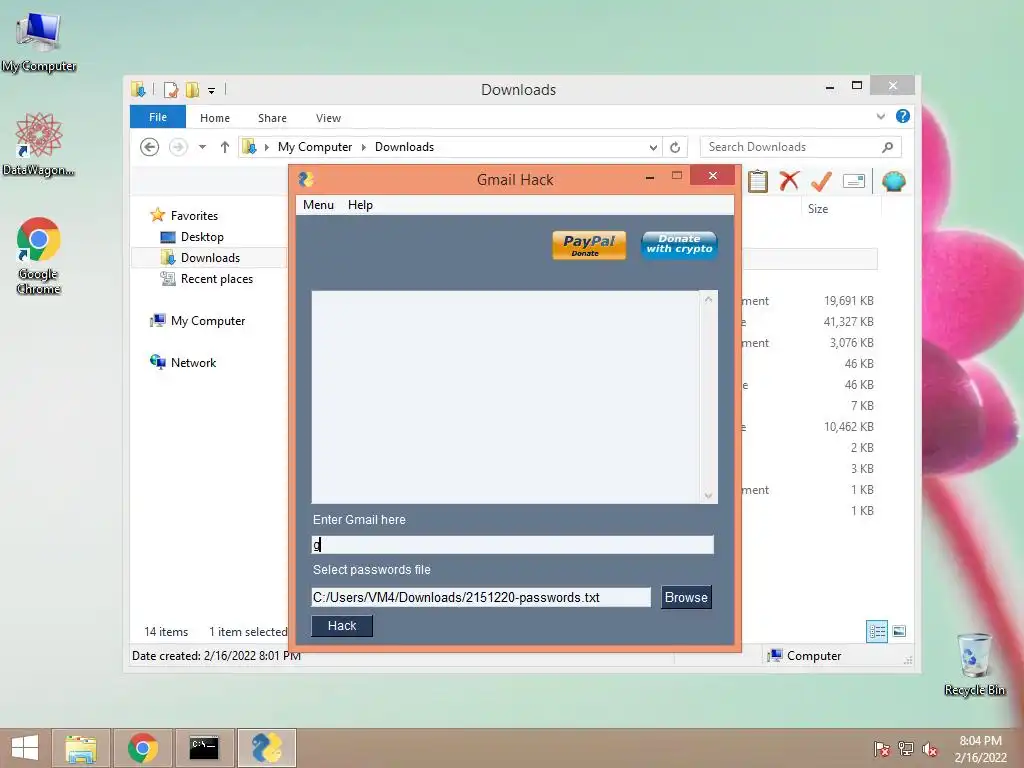Switch to large icons view button
This screenshot has height=768, width=1024.
coord(899,631)
